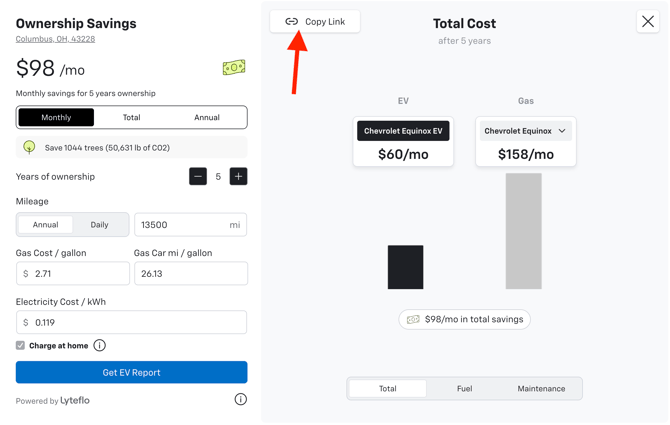Increase years of ownership with plus
This screenshot has height=425, width=670.
click(238, 176)
